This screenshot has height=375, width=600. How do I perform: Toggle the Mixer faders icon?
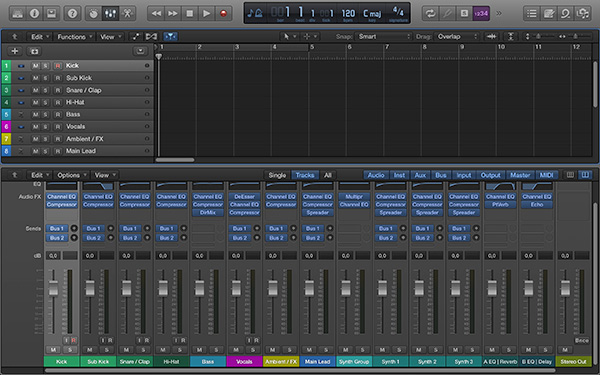point(110,14)
